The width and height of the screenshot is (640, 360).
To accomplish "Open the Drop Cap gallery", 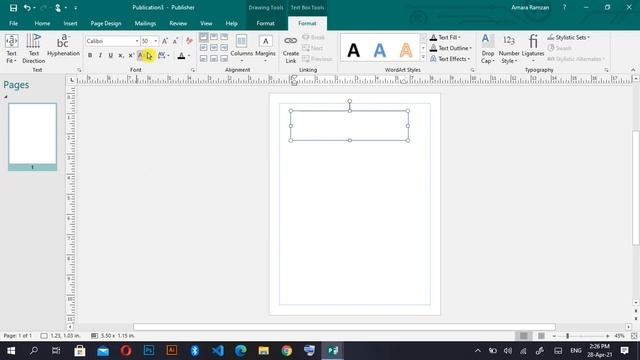I will point(487,49).
